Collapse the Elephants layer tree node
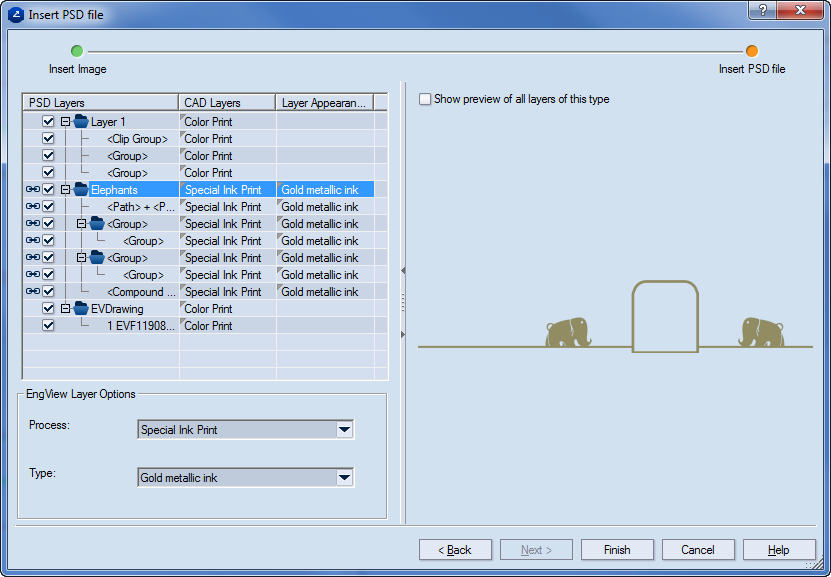Image resolution: width=831 pixels, height=577 pixels. (65, 190)
